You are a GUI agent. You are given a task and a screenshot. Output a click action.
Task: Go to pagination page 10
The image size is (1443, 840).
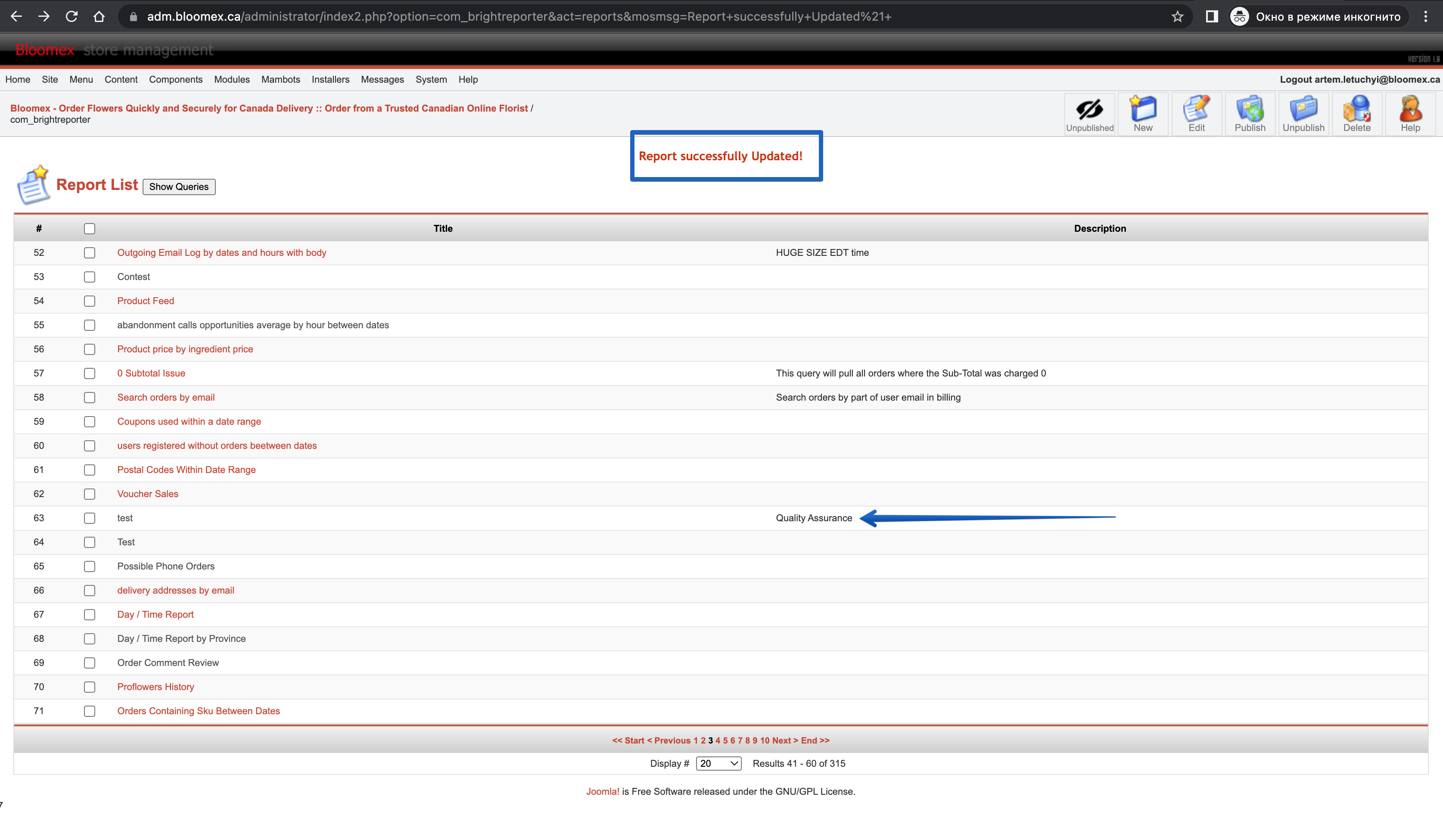[765, 740]
